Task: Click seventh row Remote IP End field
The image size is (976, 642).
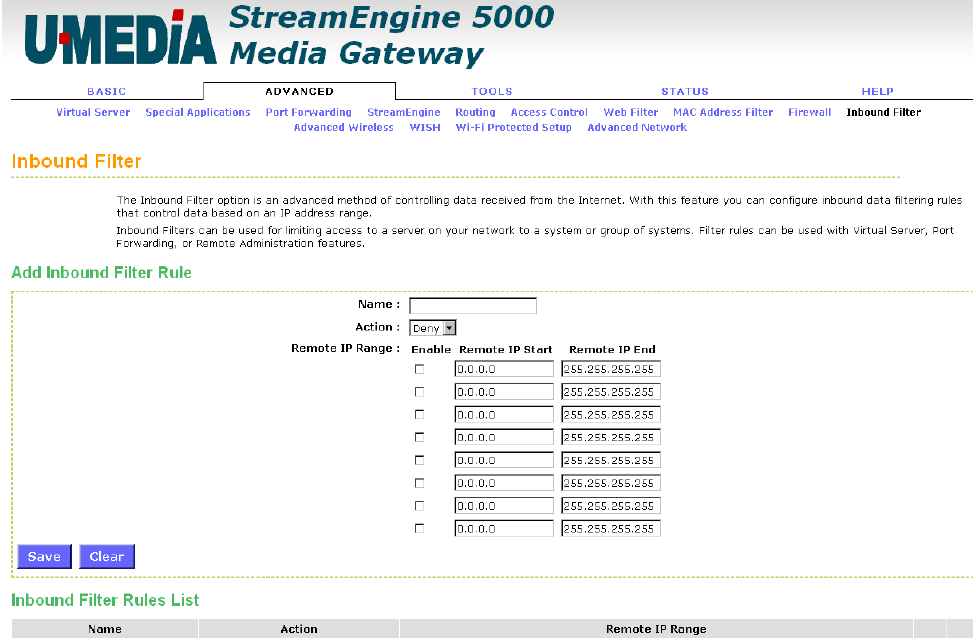Action: click(x=611, y=506)
